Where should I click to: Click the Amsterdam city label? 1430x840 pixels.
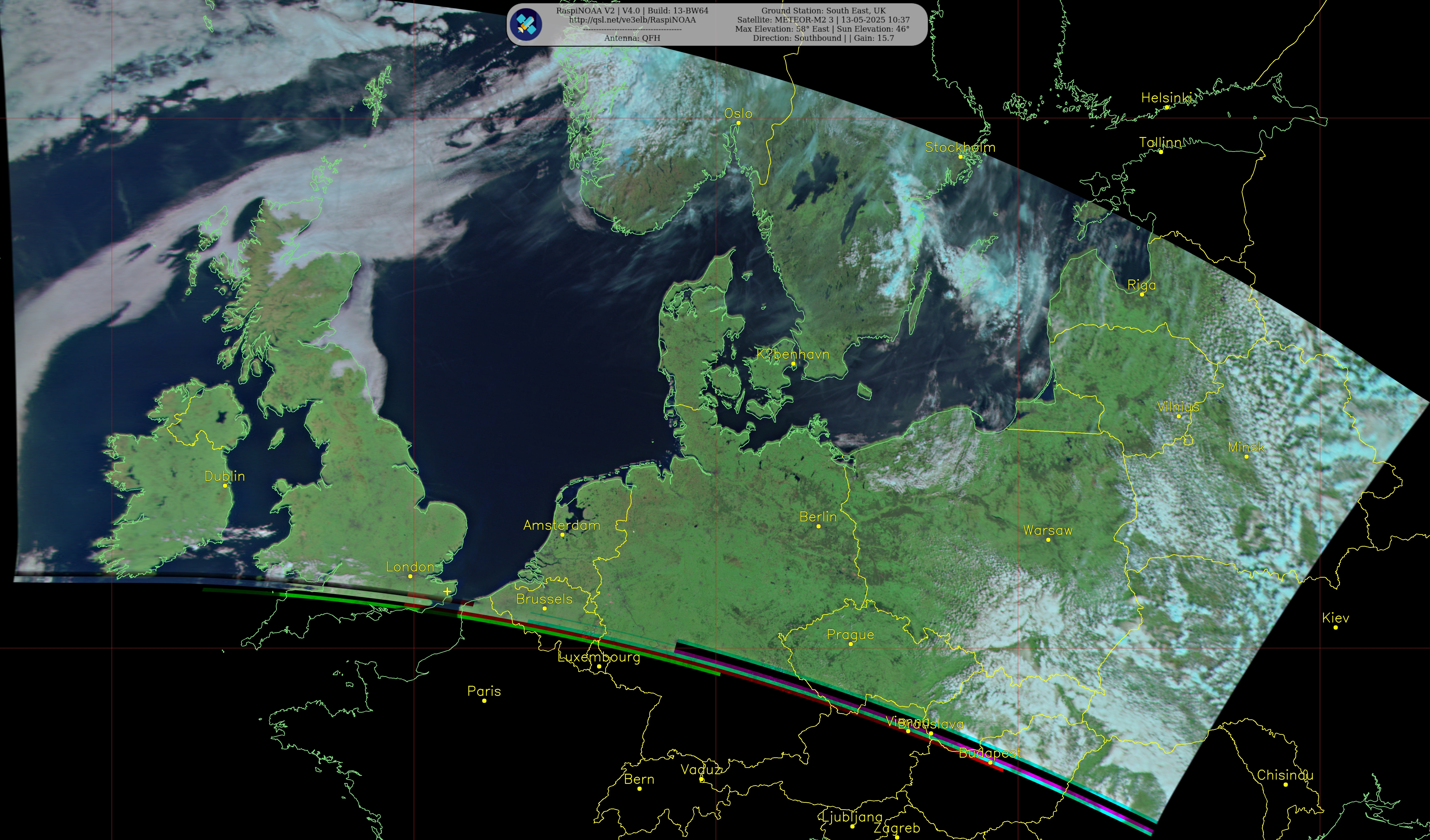click(x=561, y=525)
